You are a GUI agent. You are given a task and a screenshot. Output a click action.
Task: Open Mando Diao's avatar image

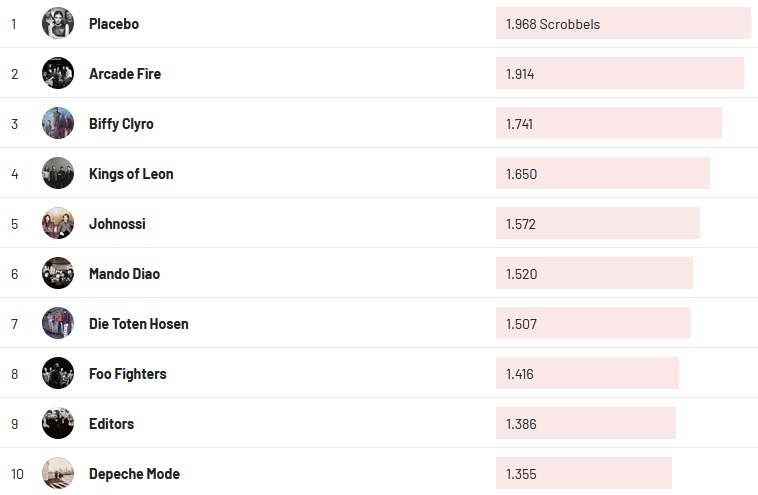point(58,273)
